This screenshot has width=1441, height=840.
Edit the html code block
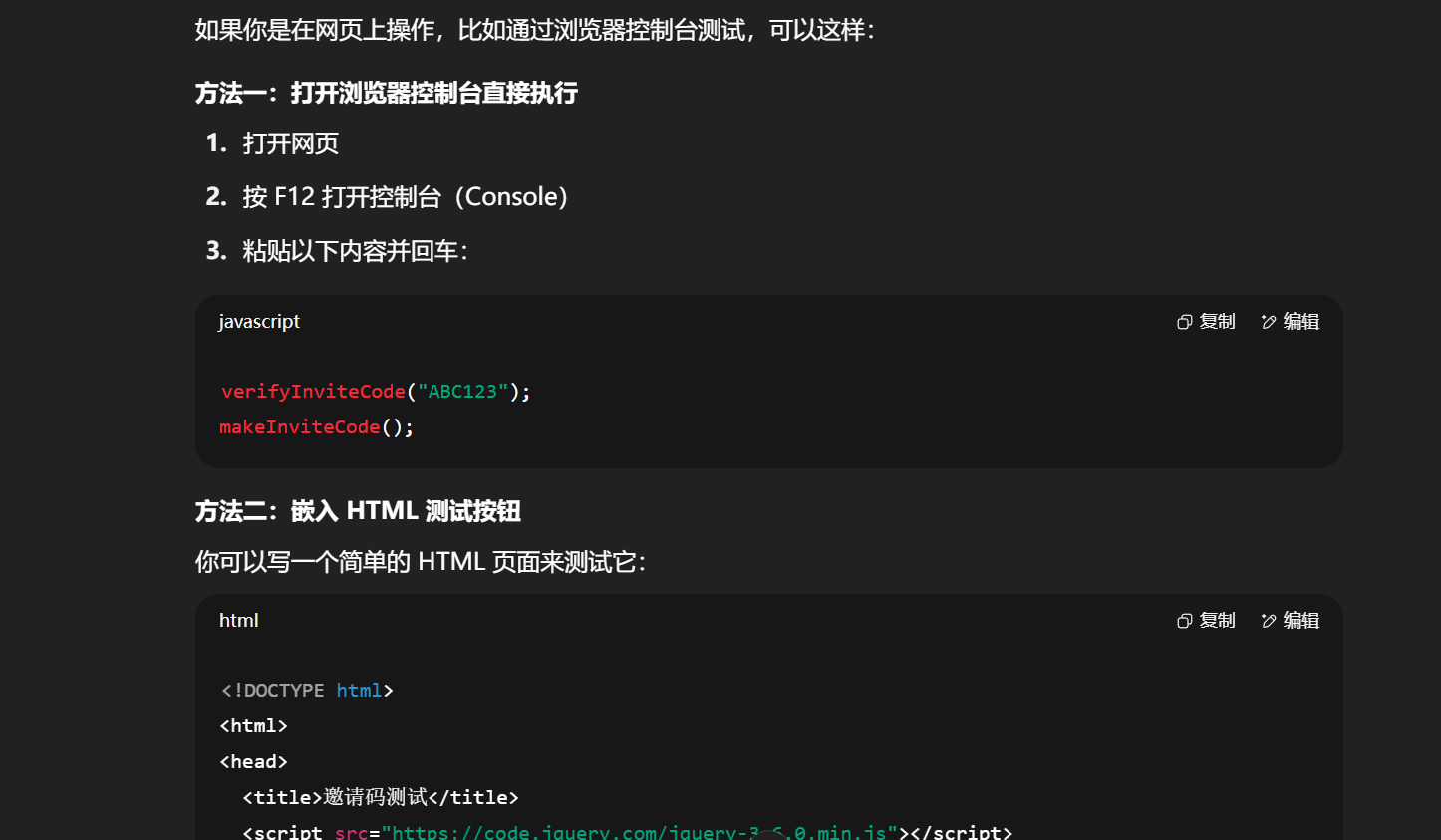click(1291, 620)
